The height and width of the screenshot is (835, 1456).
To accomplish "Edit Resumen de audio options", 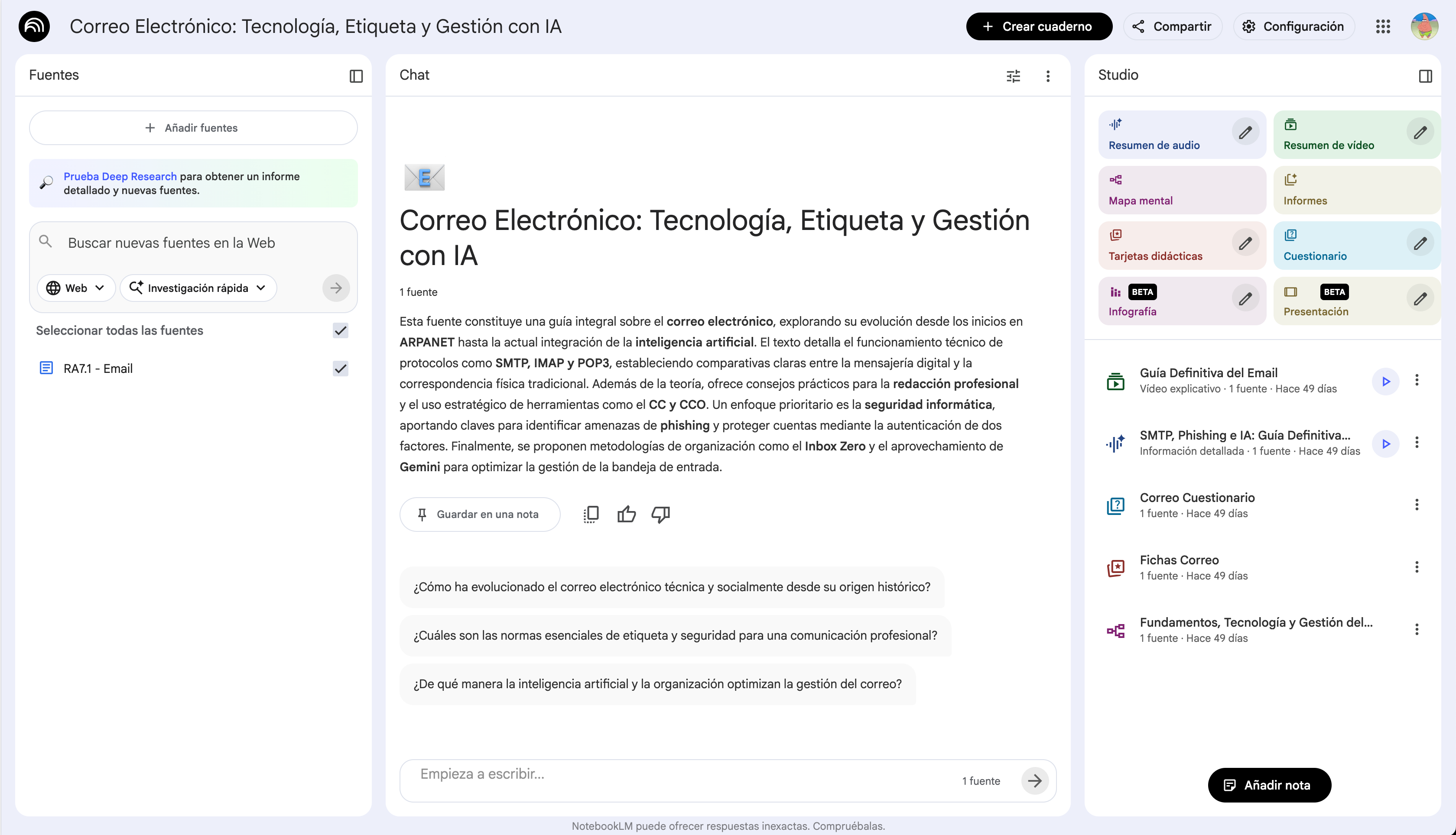I will point(1245,133).
